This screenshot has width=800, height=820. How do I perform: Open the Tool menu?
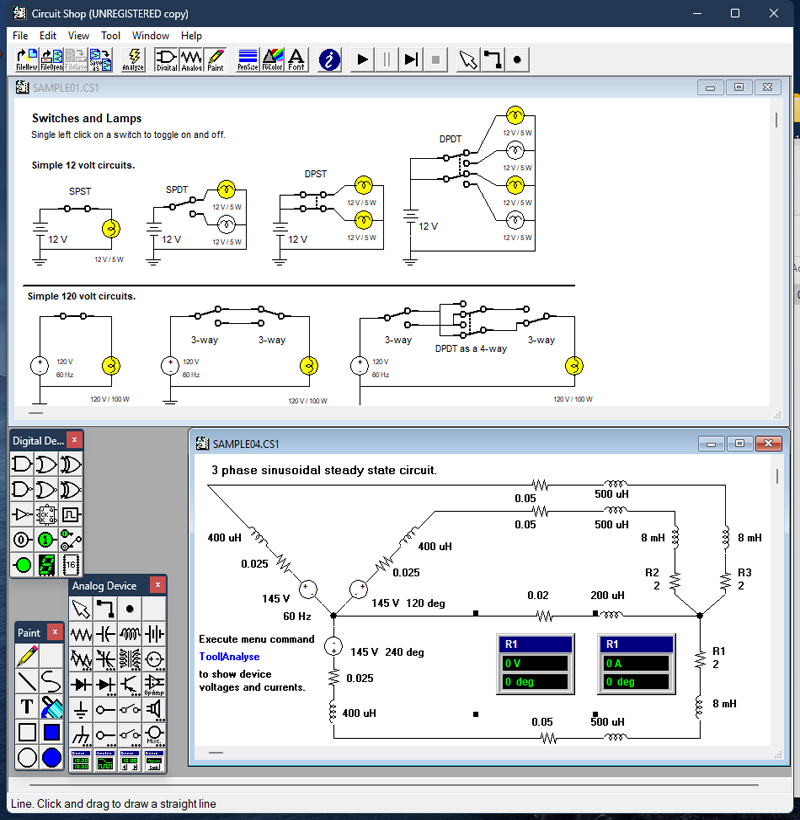pyautogui.click(x=110, y=35)
